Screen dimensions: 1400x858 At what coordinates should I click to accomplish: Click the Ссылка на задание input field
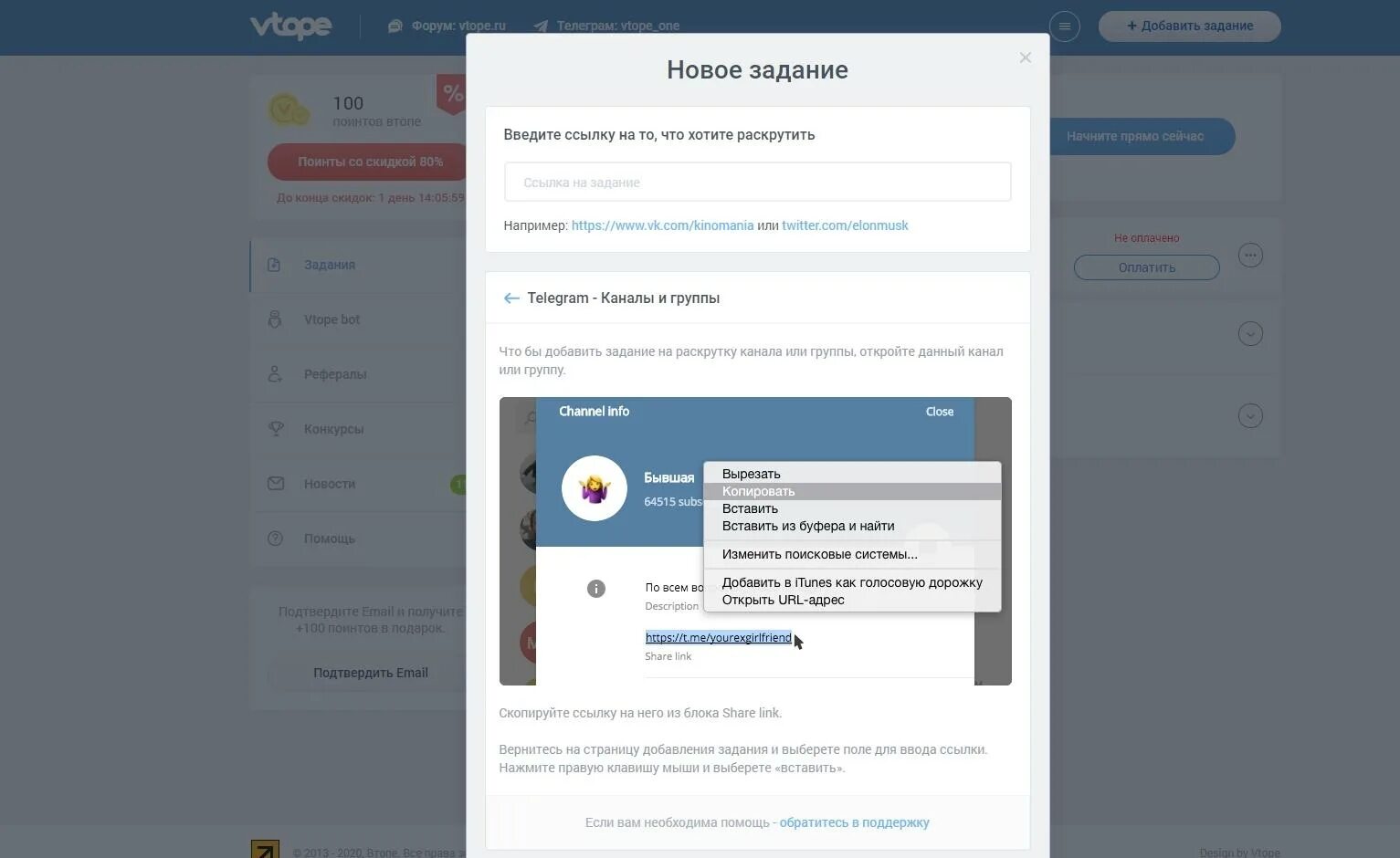pyautogui.click(x=757, y=183)
